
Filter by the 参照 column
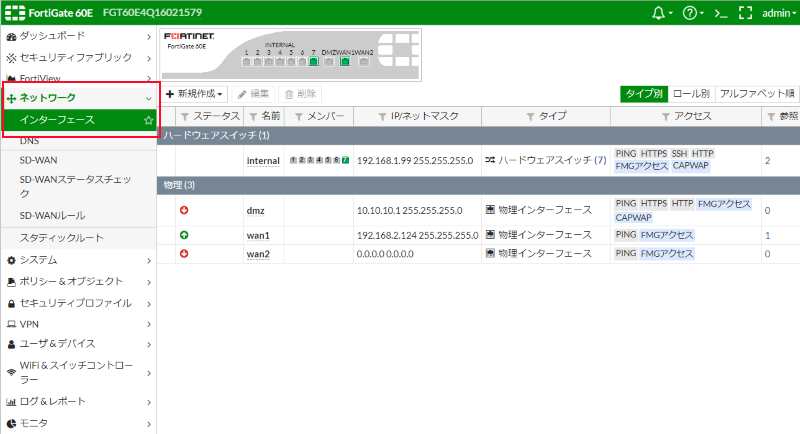771,117
